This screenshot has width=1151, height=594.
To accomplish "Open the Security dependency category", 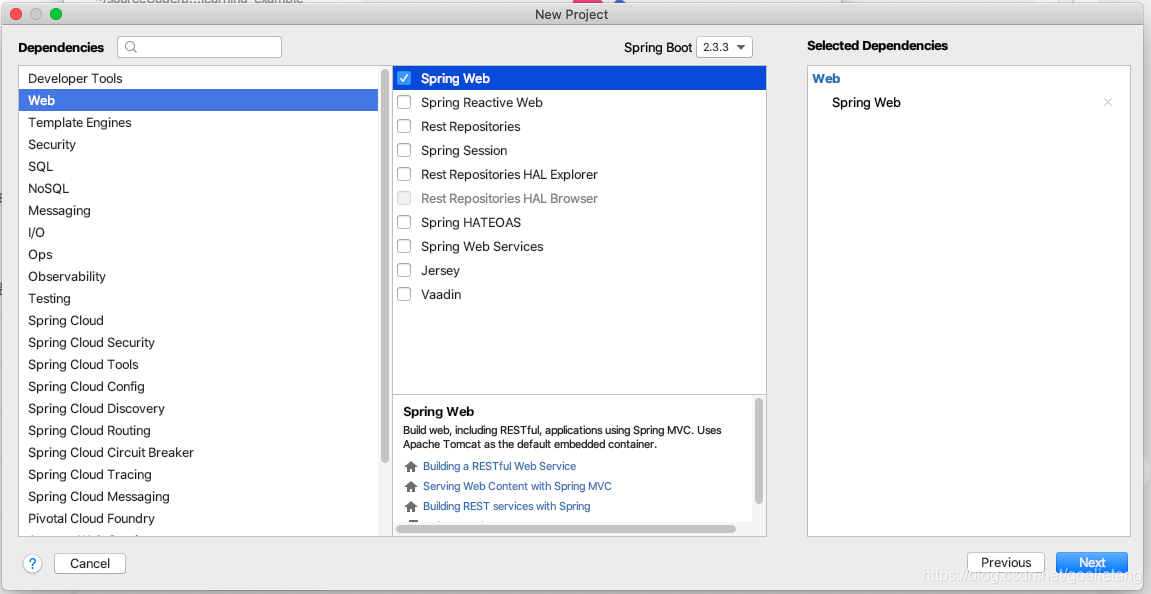I will (52, 144).
